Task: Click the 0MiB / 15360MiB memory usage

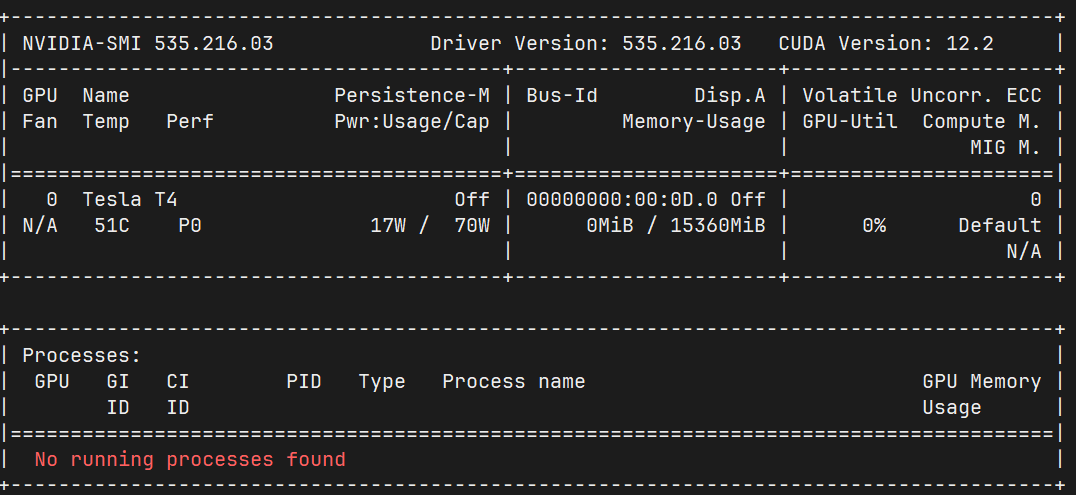Action: point(676,226)
